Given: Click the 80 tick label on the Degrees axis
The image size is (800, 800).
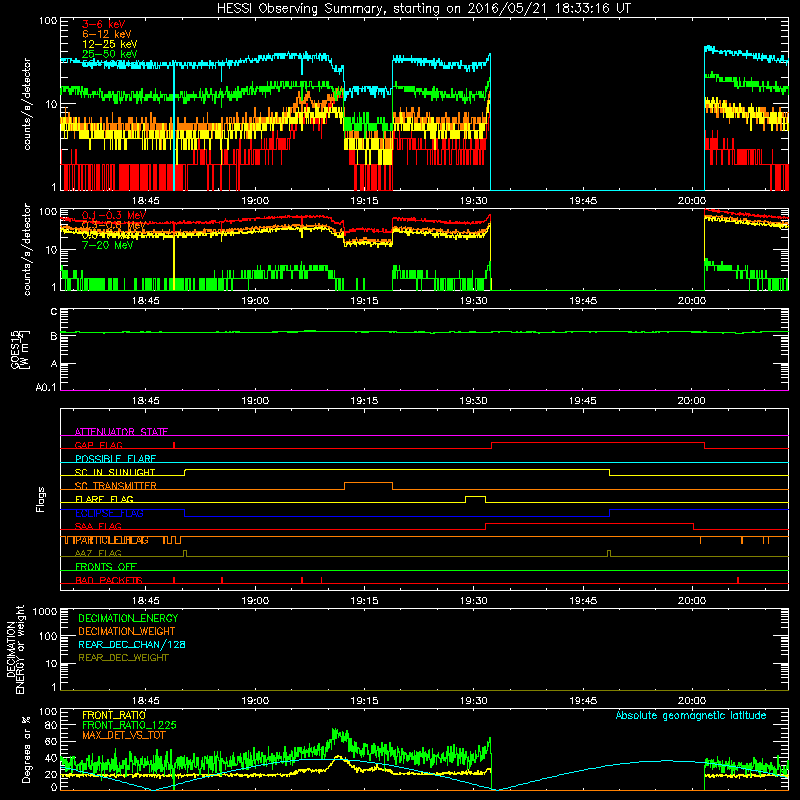Looking at the screenshot, I should 51,725.
